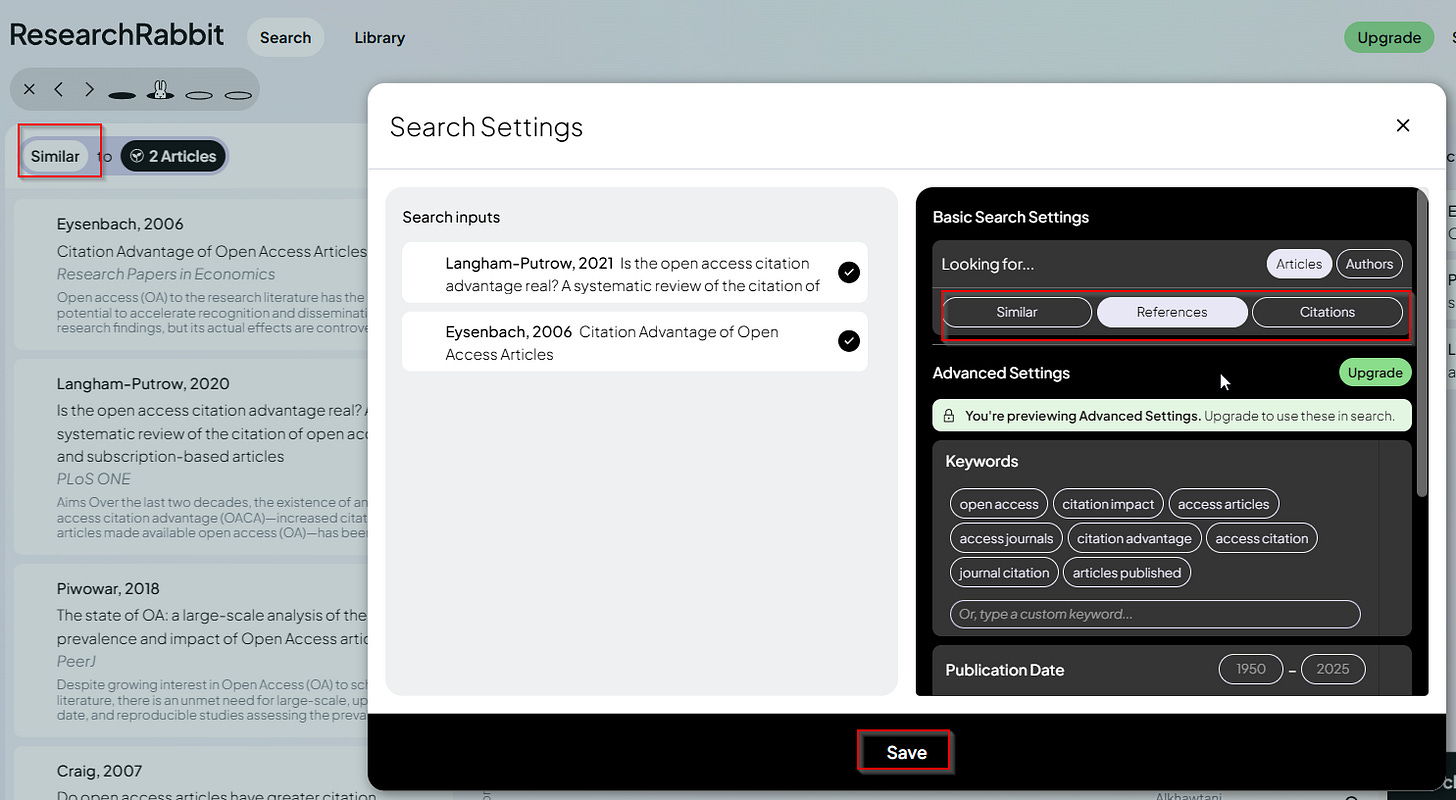Close the Search Settings dialog with X

[1403, 125]
